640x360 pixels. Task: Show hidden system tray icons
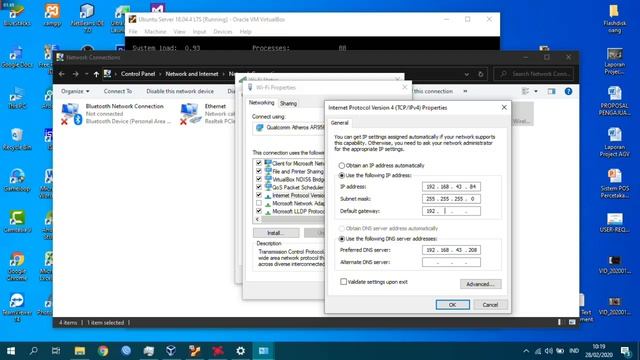point(526,351)
